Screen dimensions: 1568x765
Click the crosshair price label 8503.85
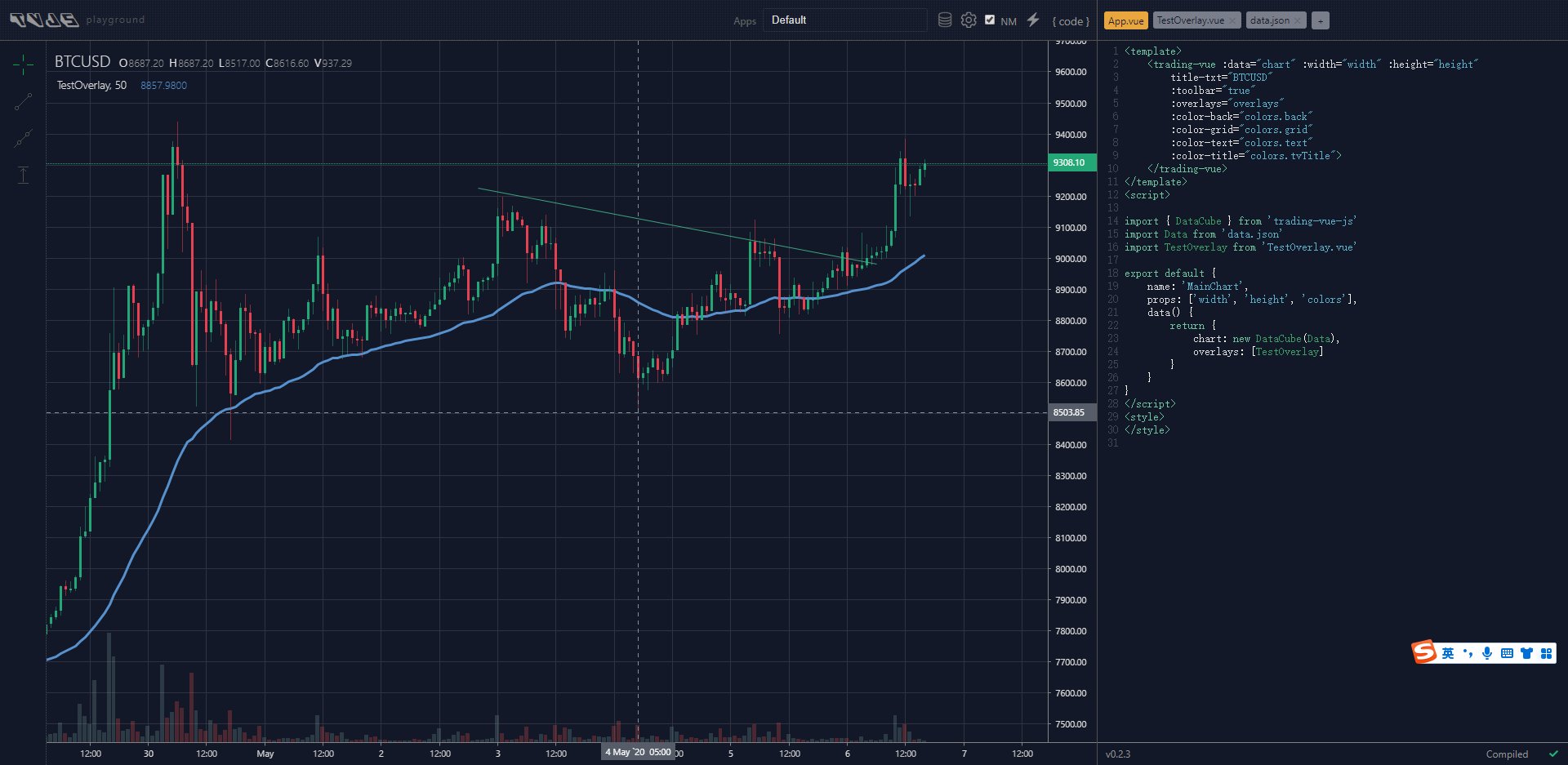coord(1071,412)
